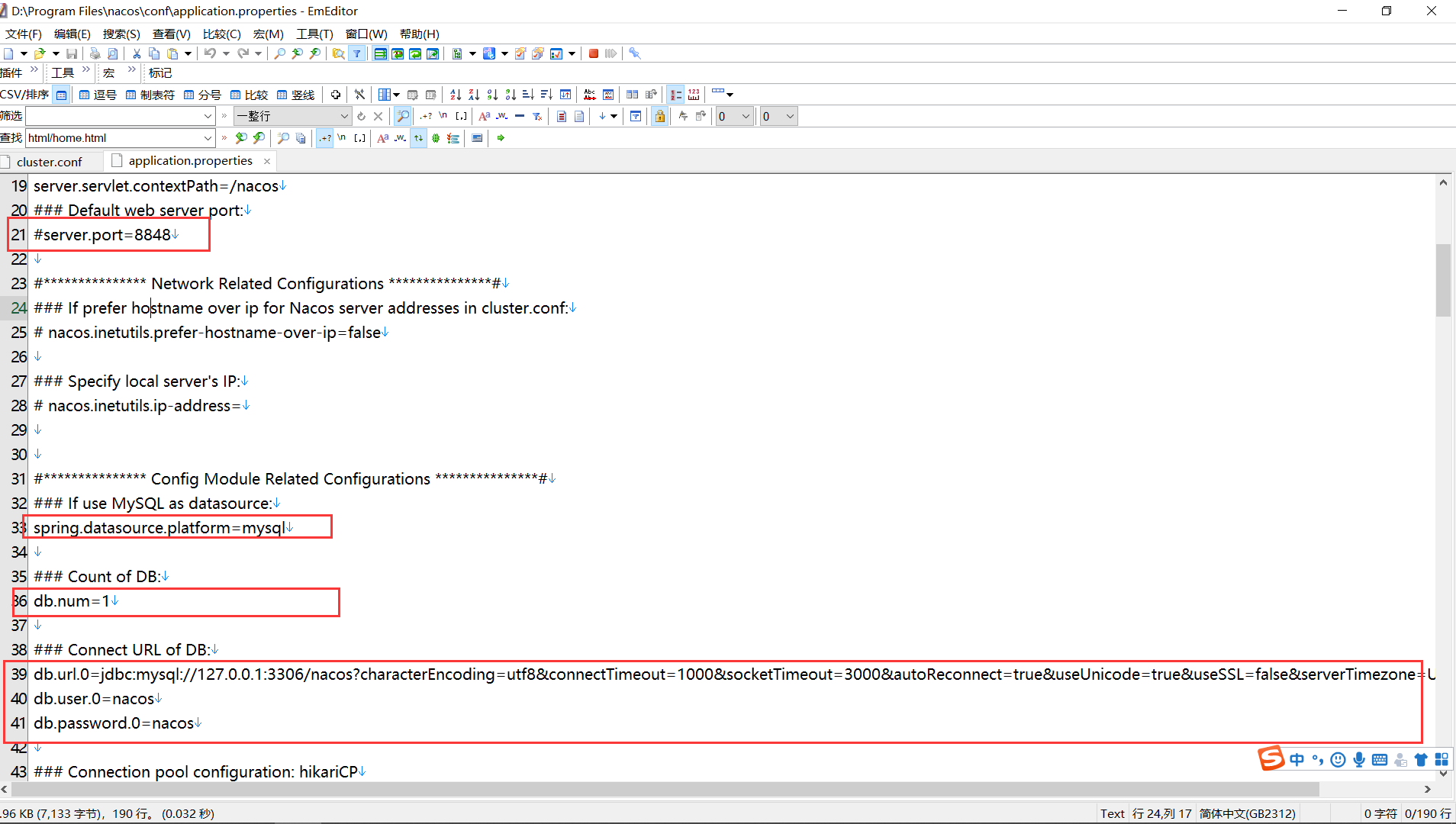Click the 标记 markers toolbar label
This screenshot has height=824, width=1456.
[160, 72]
